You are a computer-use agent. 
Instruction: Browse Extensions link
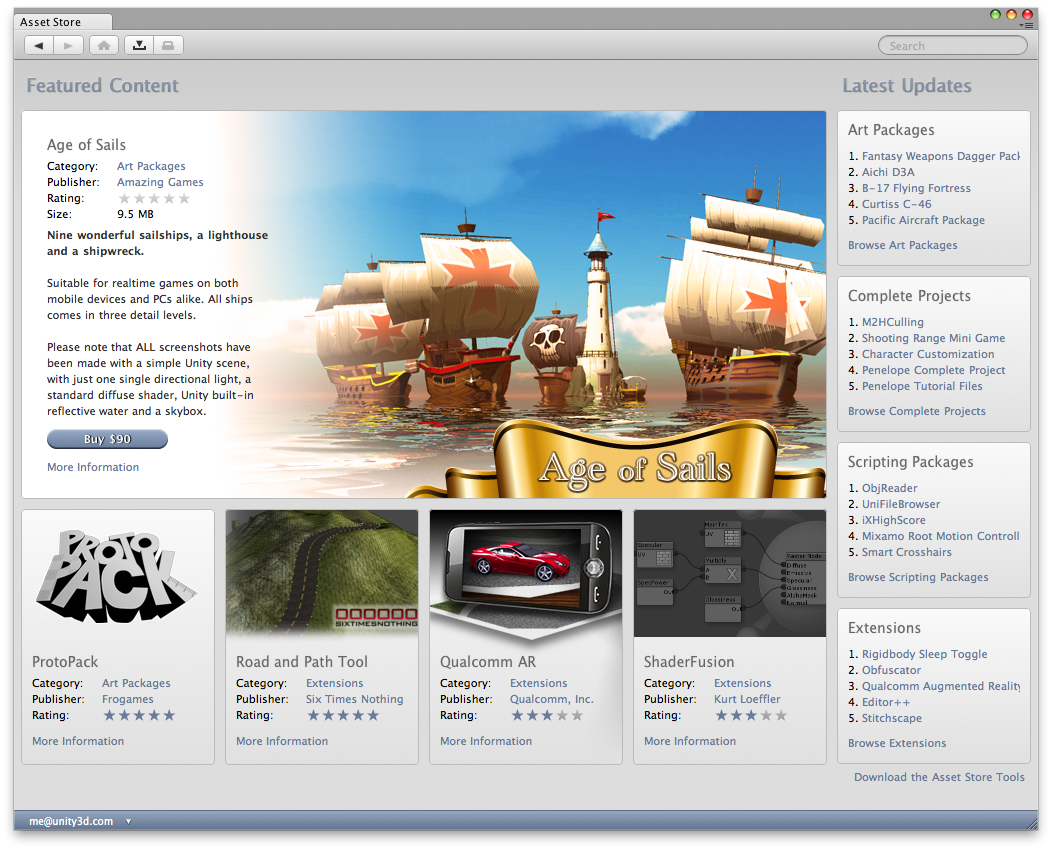897,743
